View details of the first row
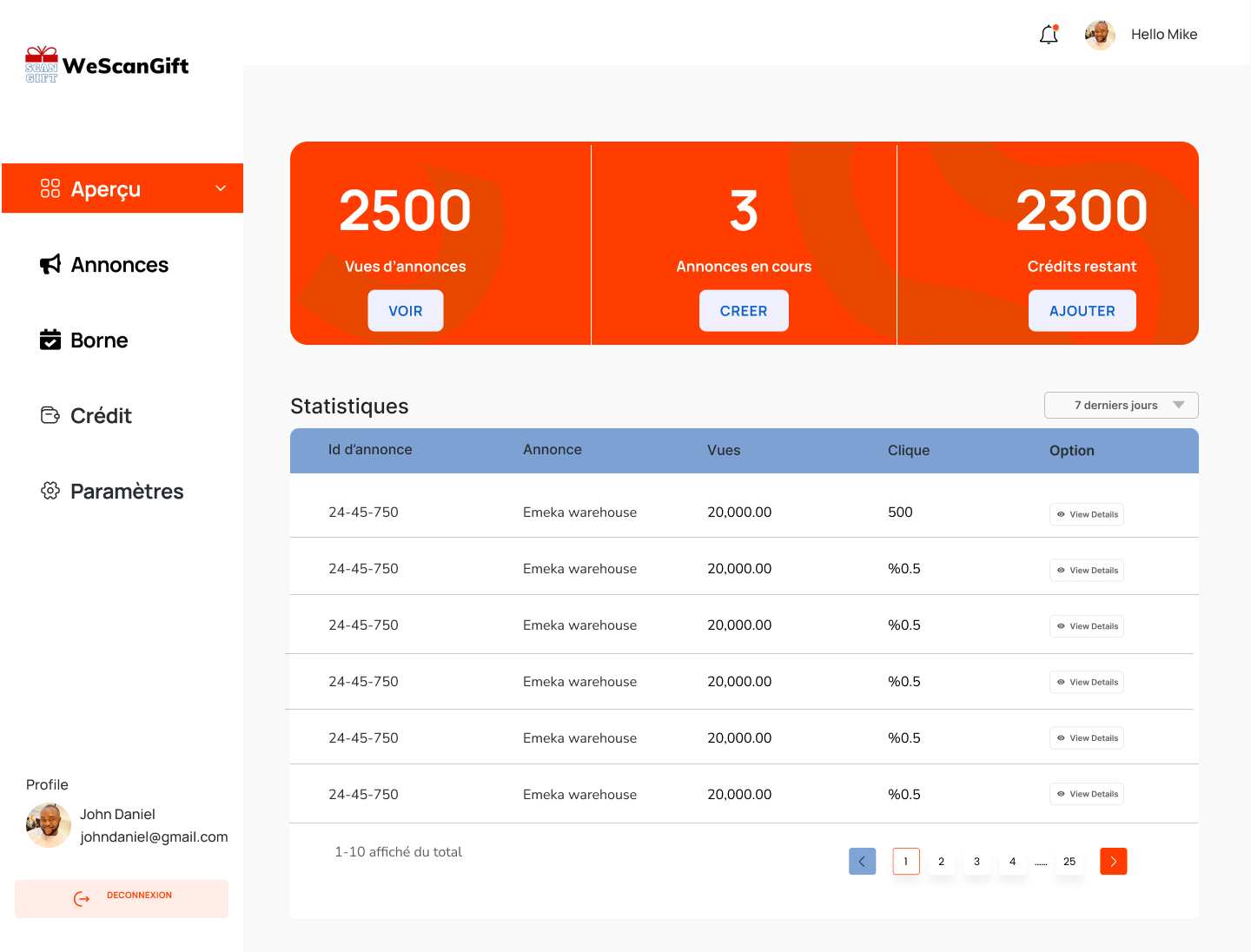 click(x=1087, y=514)
